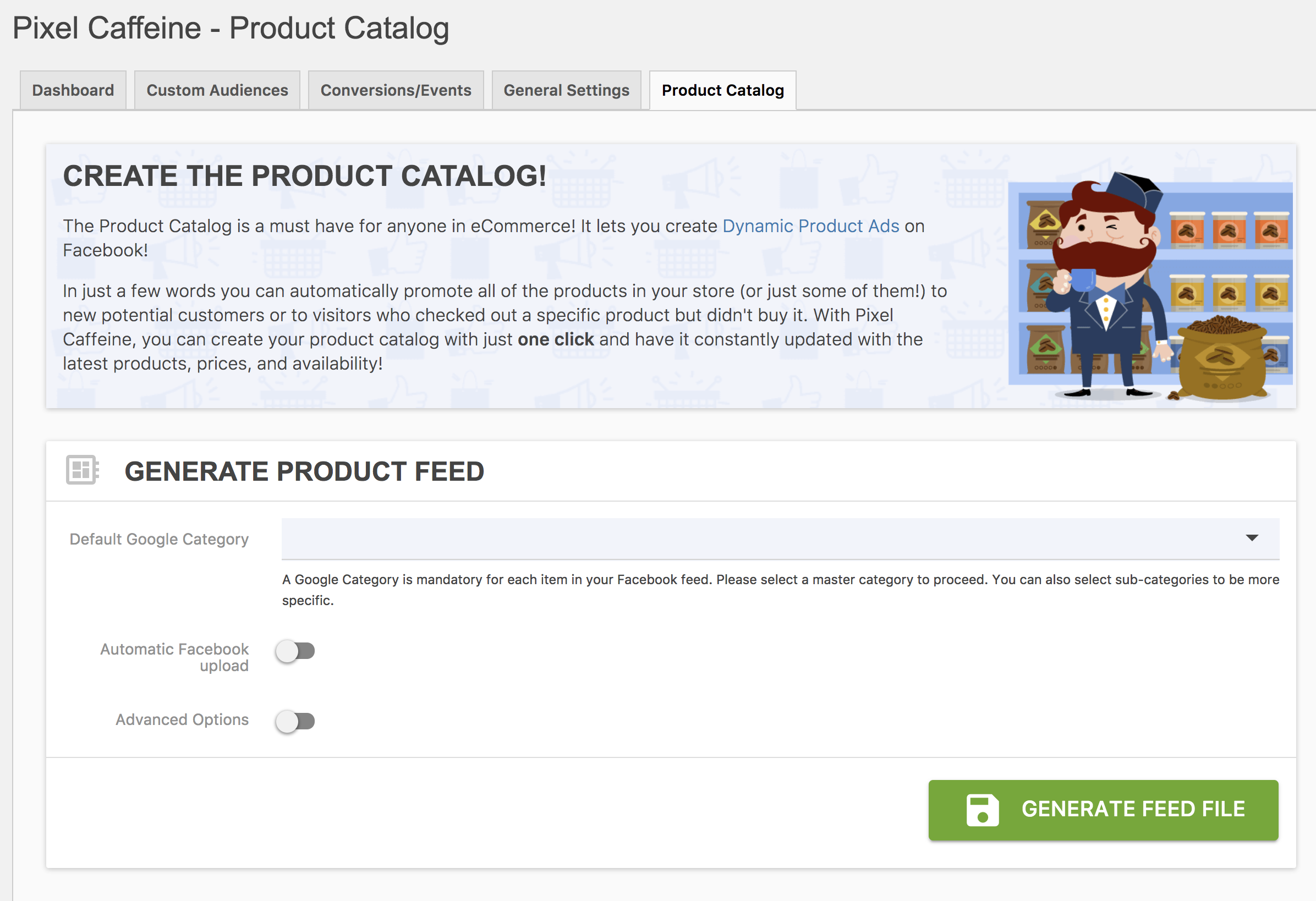Go to the Conversions/Events tab
Image resolution: width=1316 pixels, height=901 pixels.
[x=395, y=91]
